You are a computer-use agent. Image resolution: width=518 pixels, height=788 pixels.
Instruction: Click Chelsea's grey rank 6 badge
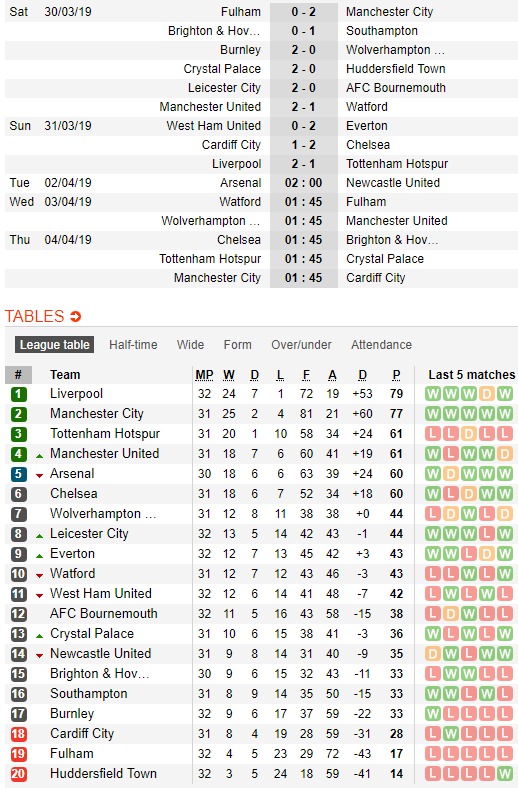click(x=19, y=494)
